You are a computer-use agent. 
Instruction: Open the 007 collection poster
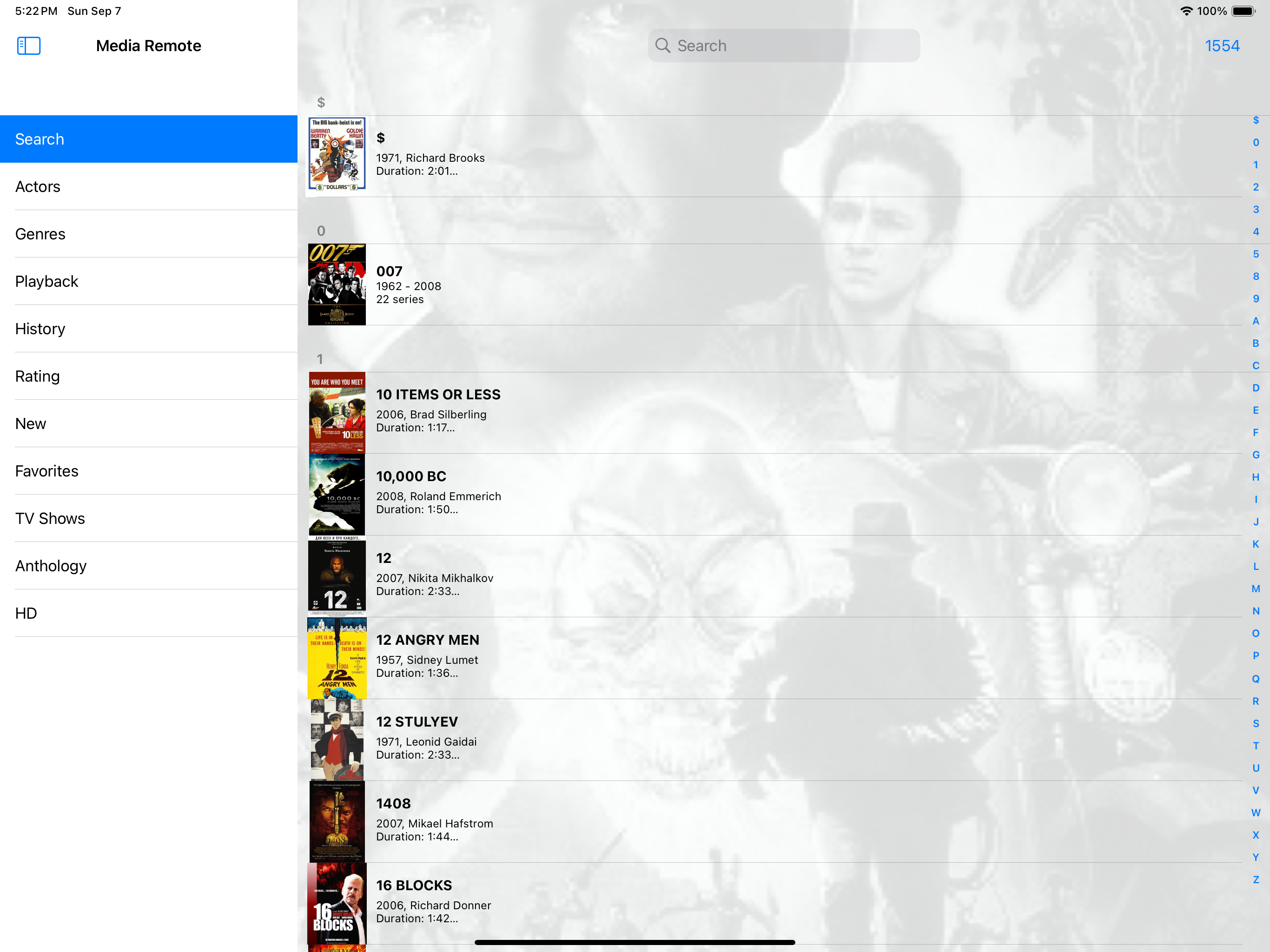click(x=337, y=284)
